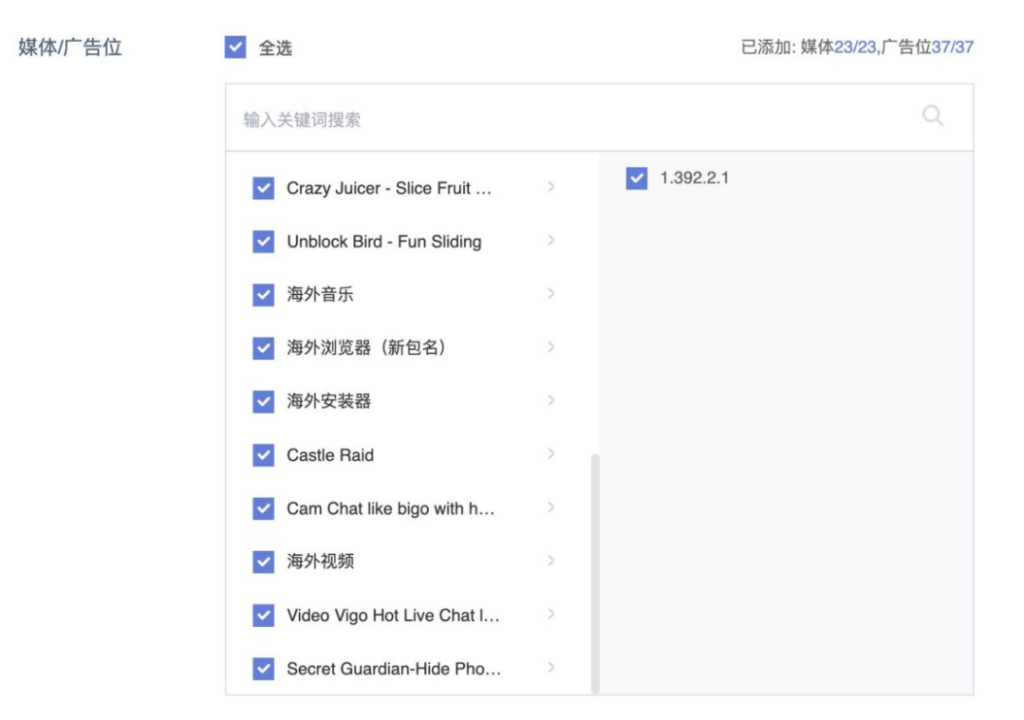Expand the Unblock Bird row chevron
Screen dimensions: 1024x720
551,240
